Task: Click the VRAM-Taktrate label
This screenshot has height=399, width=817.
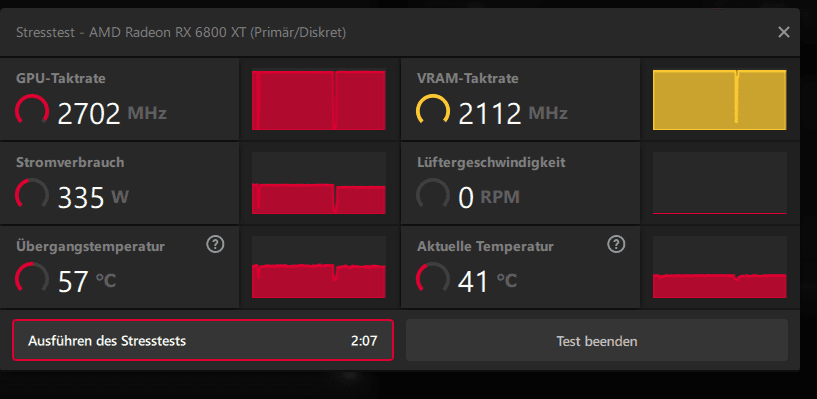Action: pyautogui.click(x=468, y=79)
